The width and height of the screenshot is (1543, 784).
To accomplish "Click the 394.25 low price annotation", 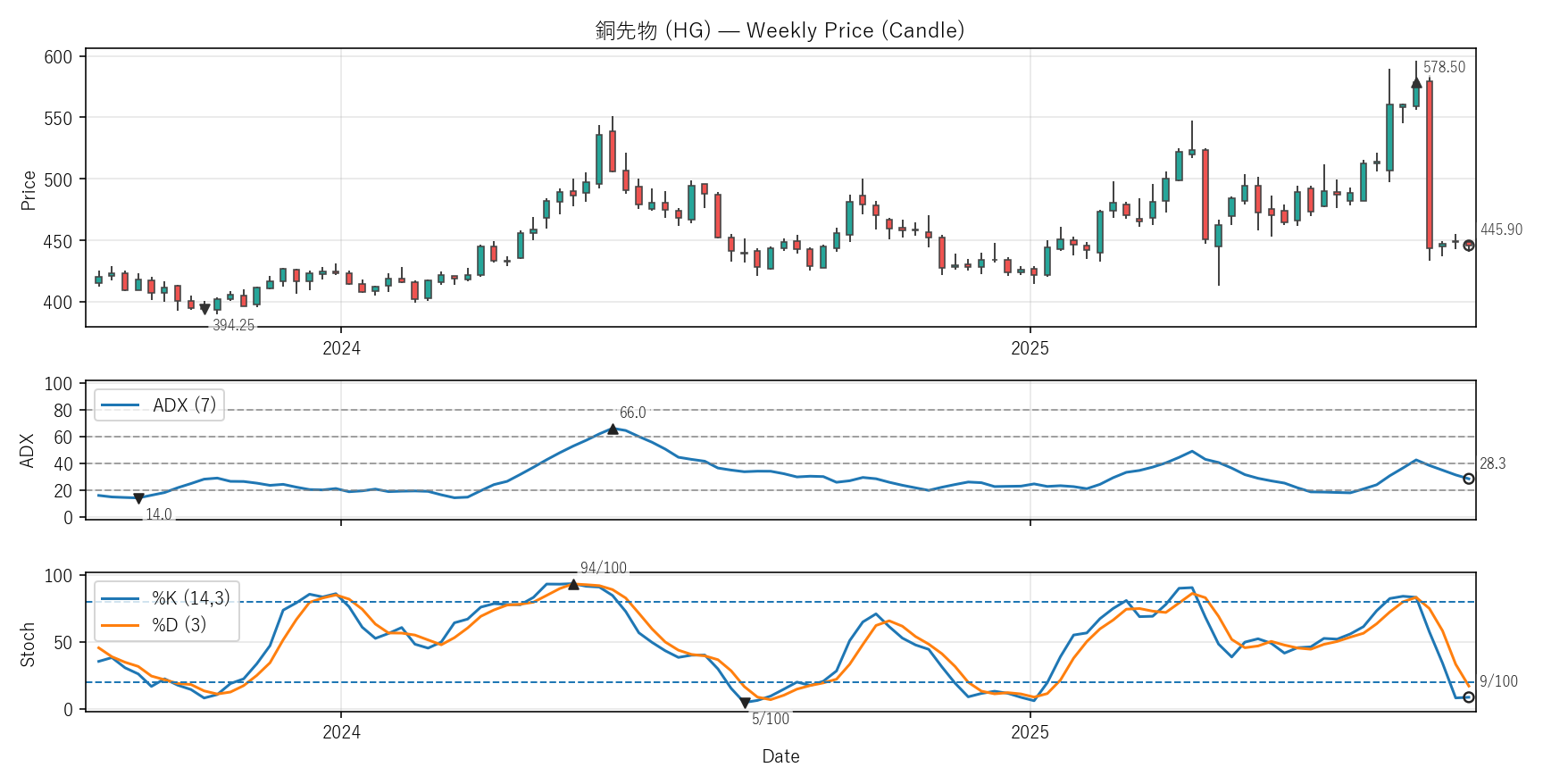I will pyautogui.click(x=233, y=325).
